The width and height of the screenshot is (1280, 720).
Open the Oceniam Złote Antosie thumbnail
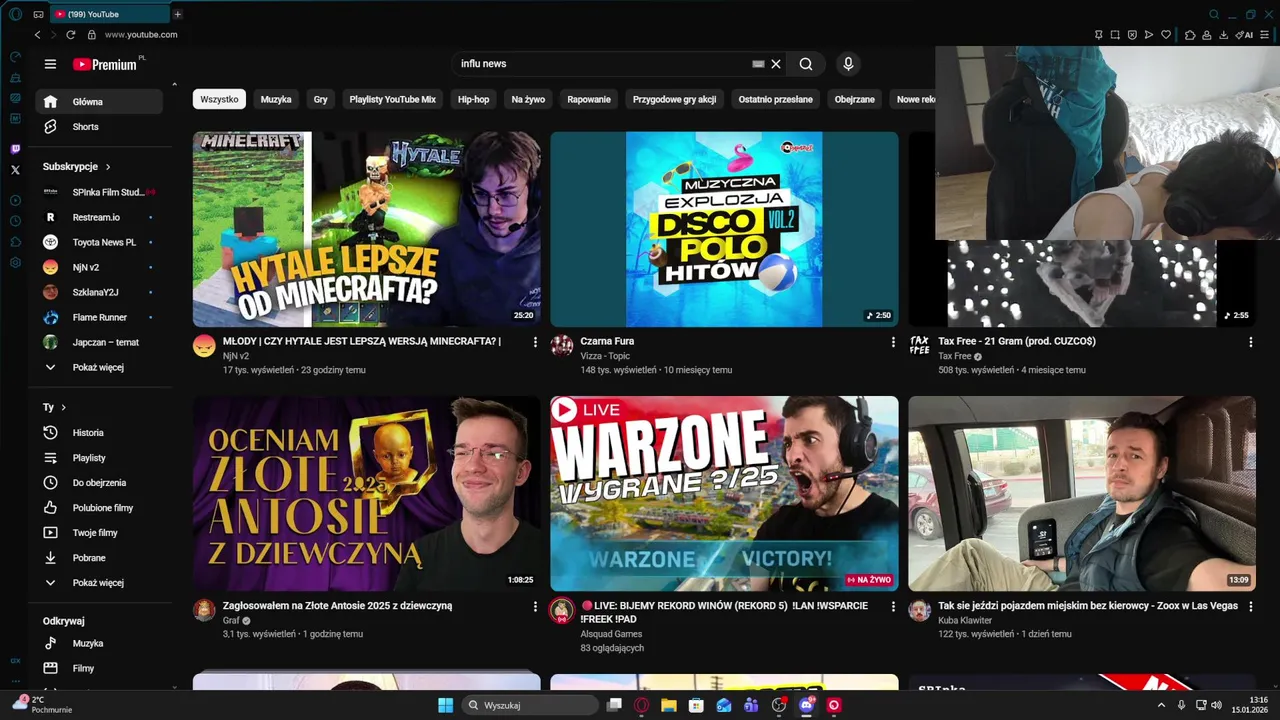click(x=366, y=493)
